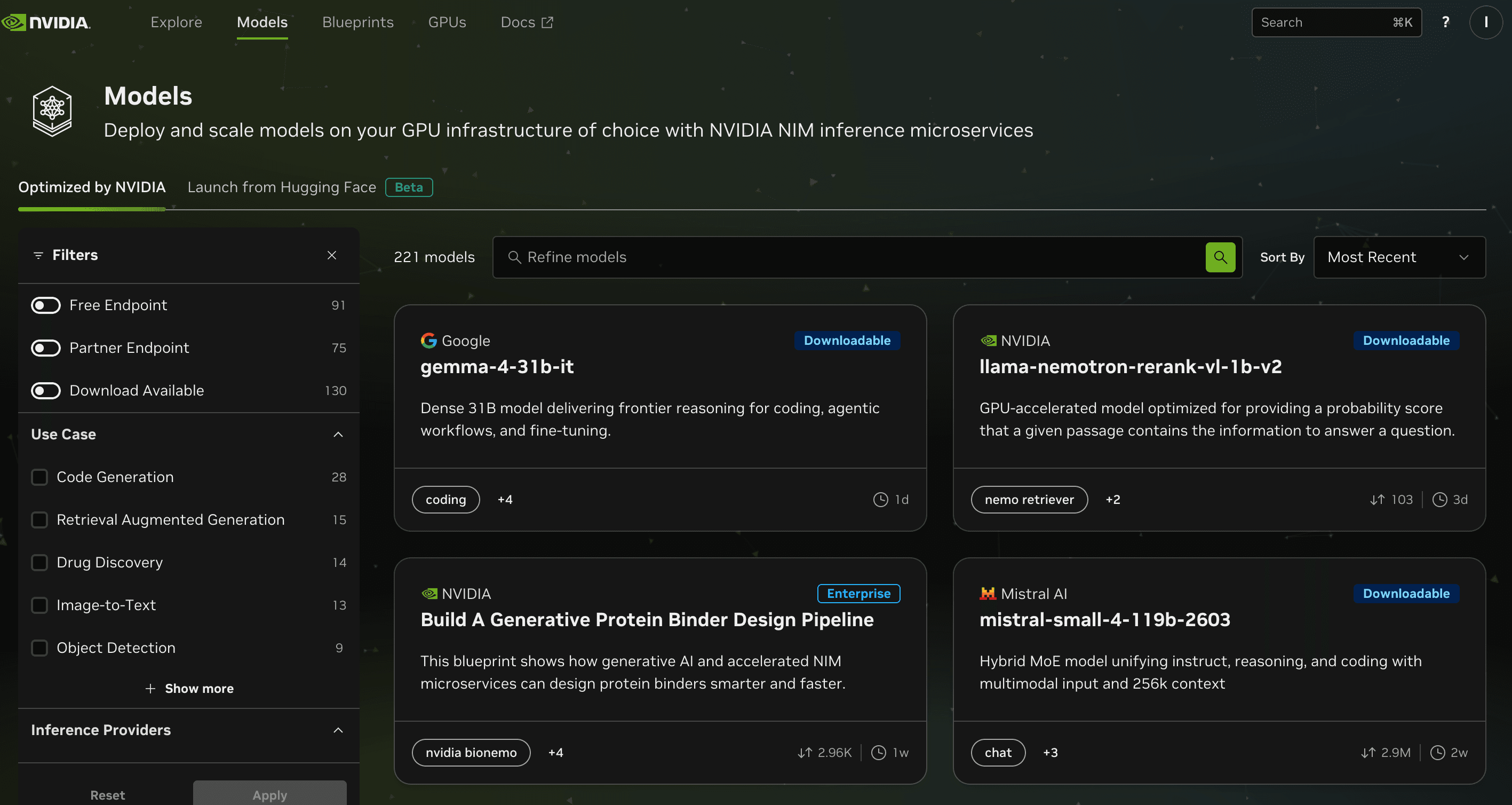Tick the Drug Discovery checkbox
Image resolution: width=1512 pixels, height=805 pixels.
pos(39,563)
